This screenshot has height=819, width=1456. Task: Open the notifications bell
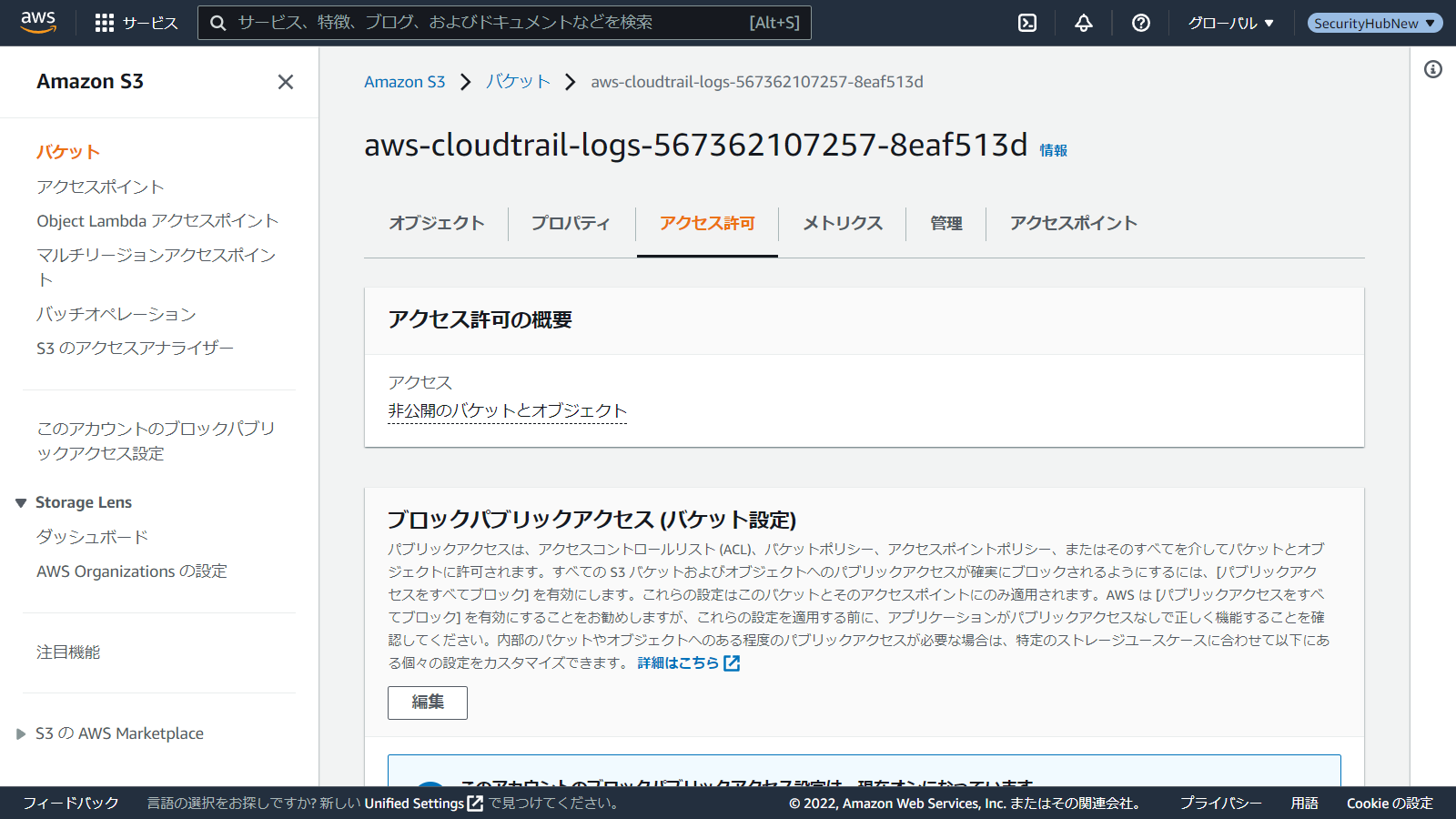(x=1083, y=23)
